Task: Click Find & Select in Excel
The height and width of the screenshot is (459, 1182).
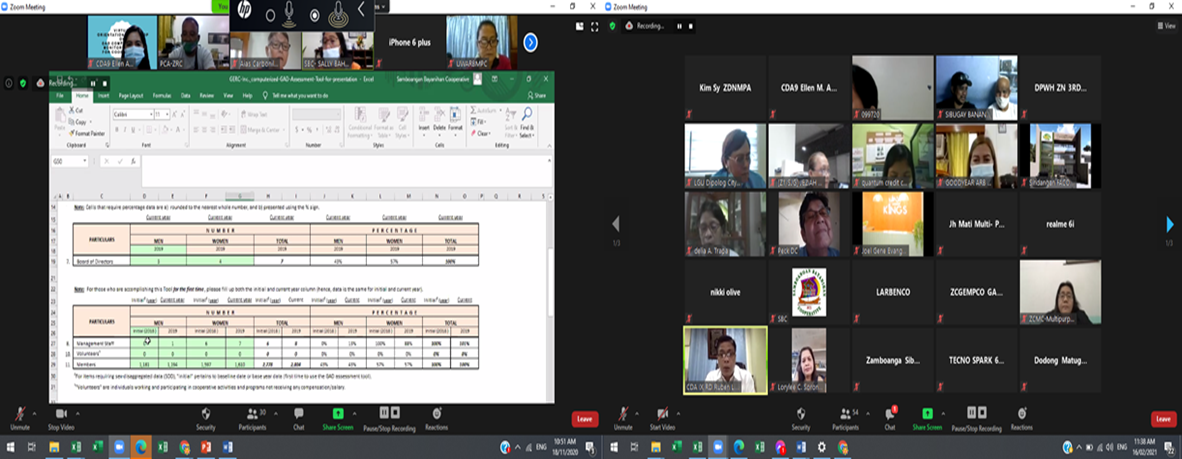Action: (526, 122)
